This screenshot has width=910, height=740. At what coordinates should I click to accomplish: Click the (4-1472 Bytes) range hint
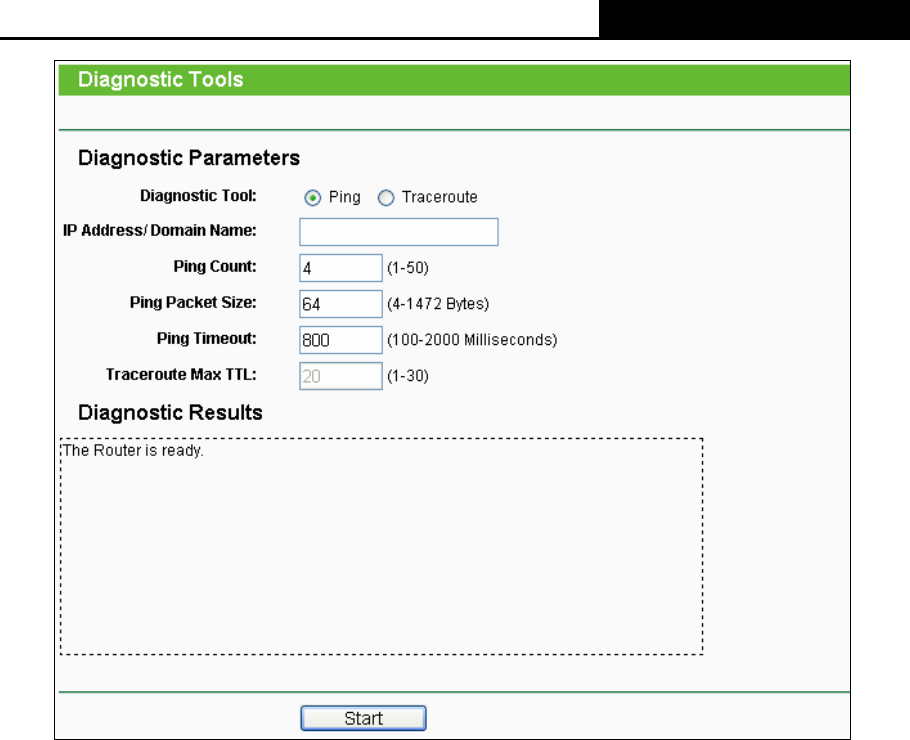pos(438,304)
